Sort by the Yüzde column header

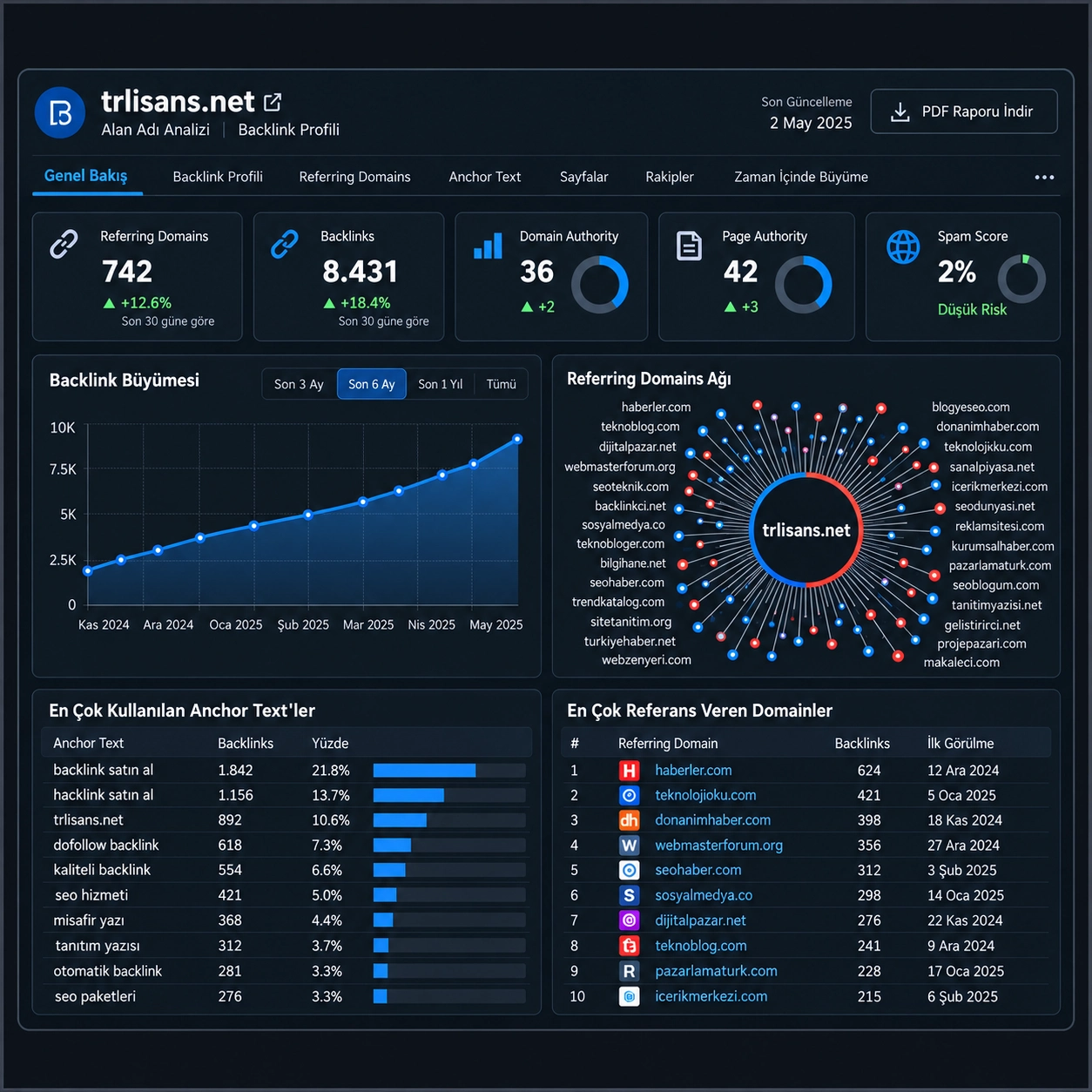[x=330, y=743]
